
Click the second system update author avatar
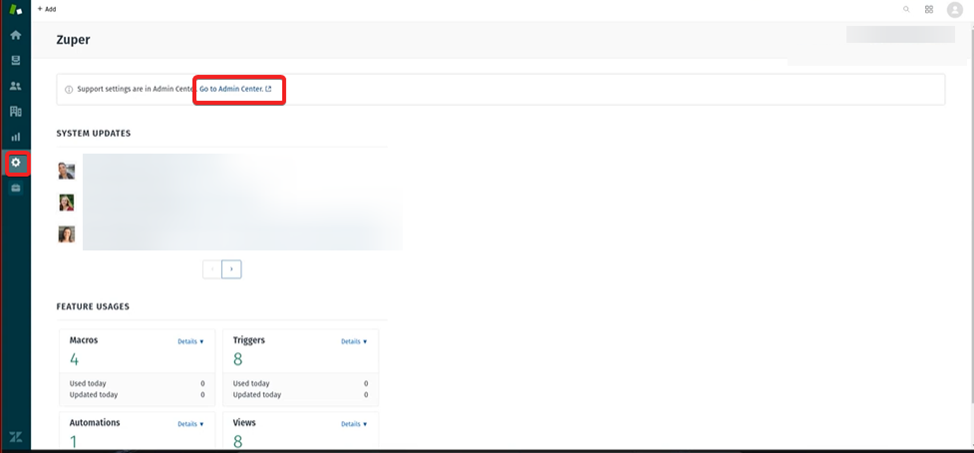coord(66,203)
